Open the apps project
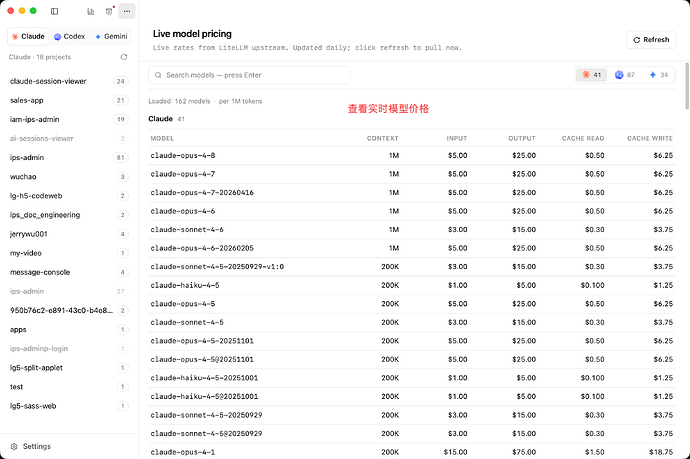690x459 pixels. 69,330
